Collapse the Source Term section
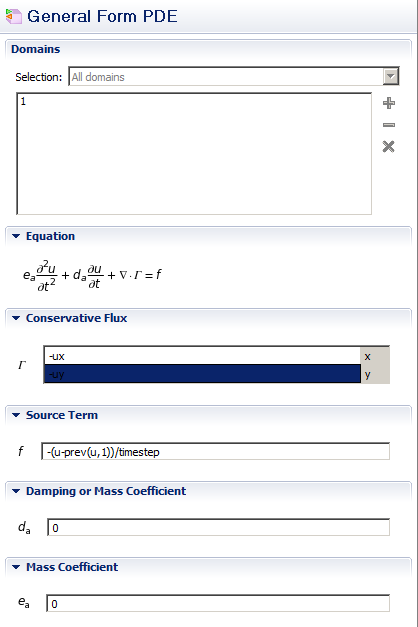 coord(16,415)
